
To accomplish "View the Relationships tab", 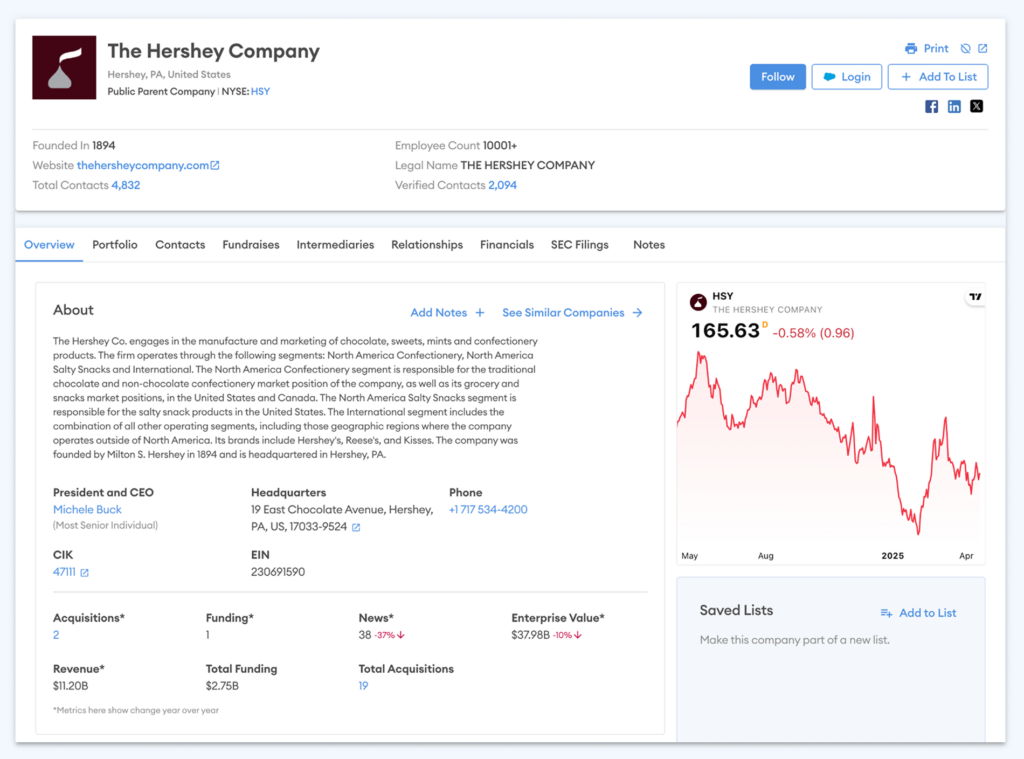I will pos(427,245).
